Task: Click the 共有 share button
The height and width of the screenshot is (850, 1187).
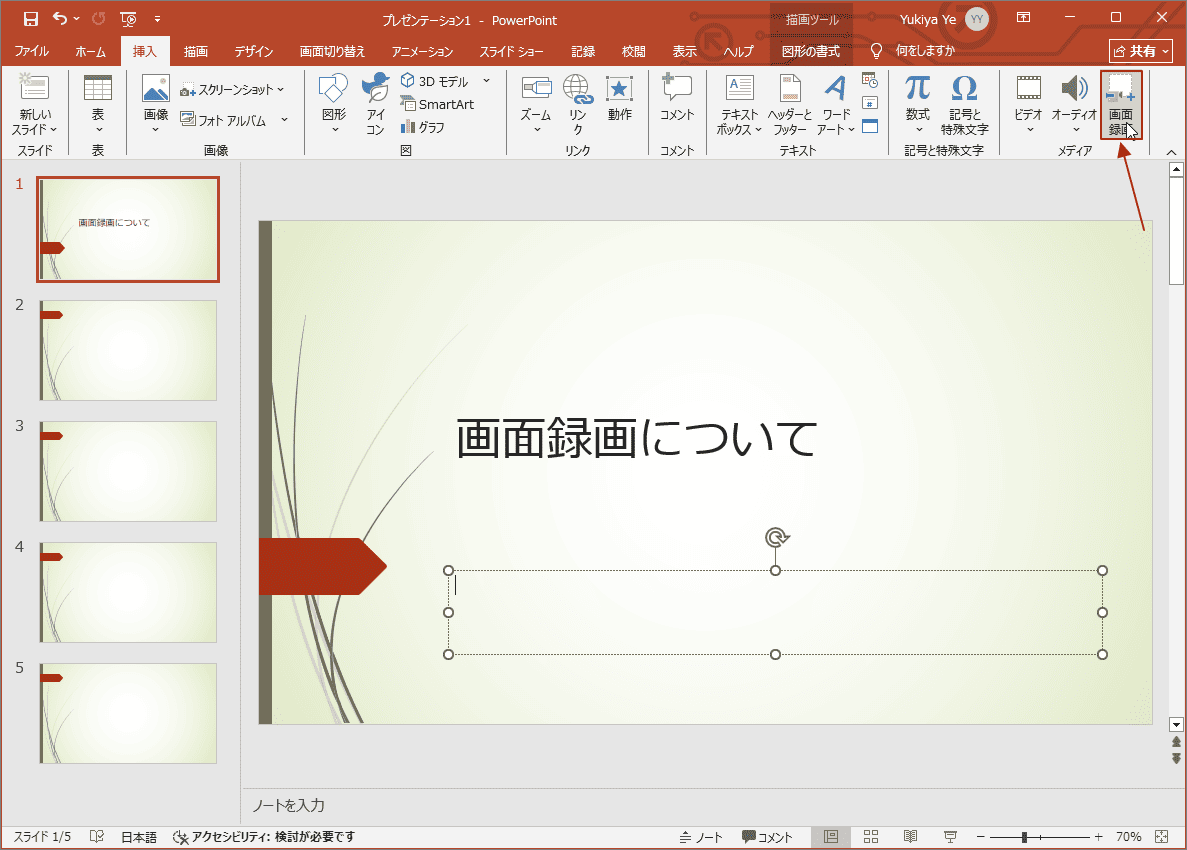Action: coord(1140,50)
